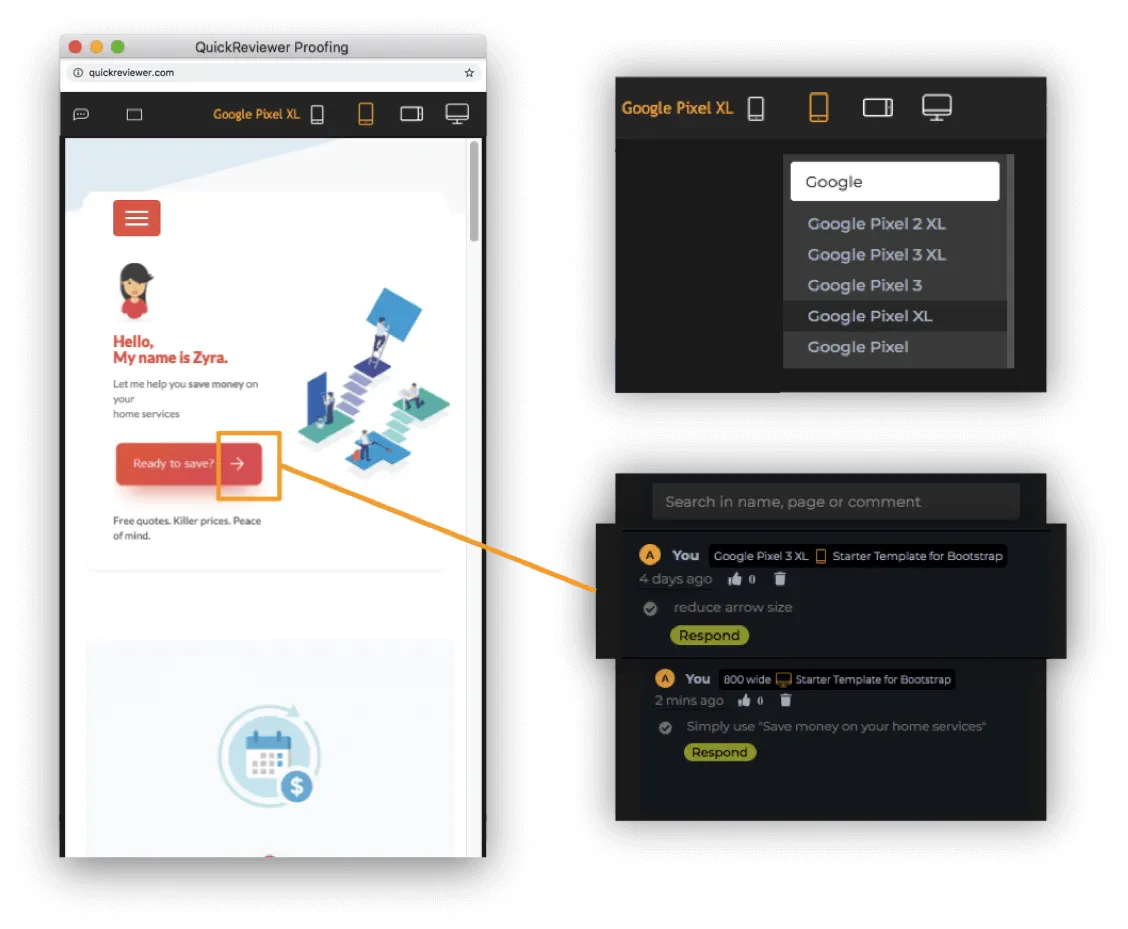Click Free quotes. Killer prices text
This screenshot has height=929, width=1128.
[x=187, y=528]
